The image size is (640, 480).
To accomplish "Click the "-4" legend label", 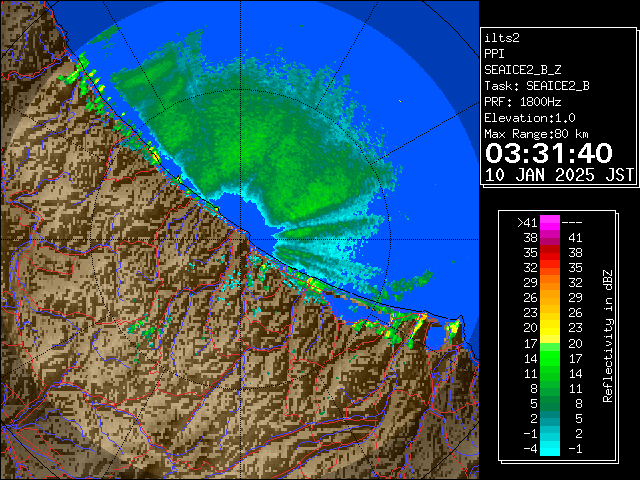I will (x=530, y=449).
